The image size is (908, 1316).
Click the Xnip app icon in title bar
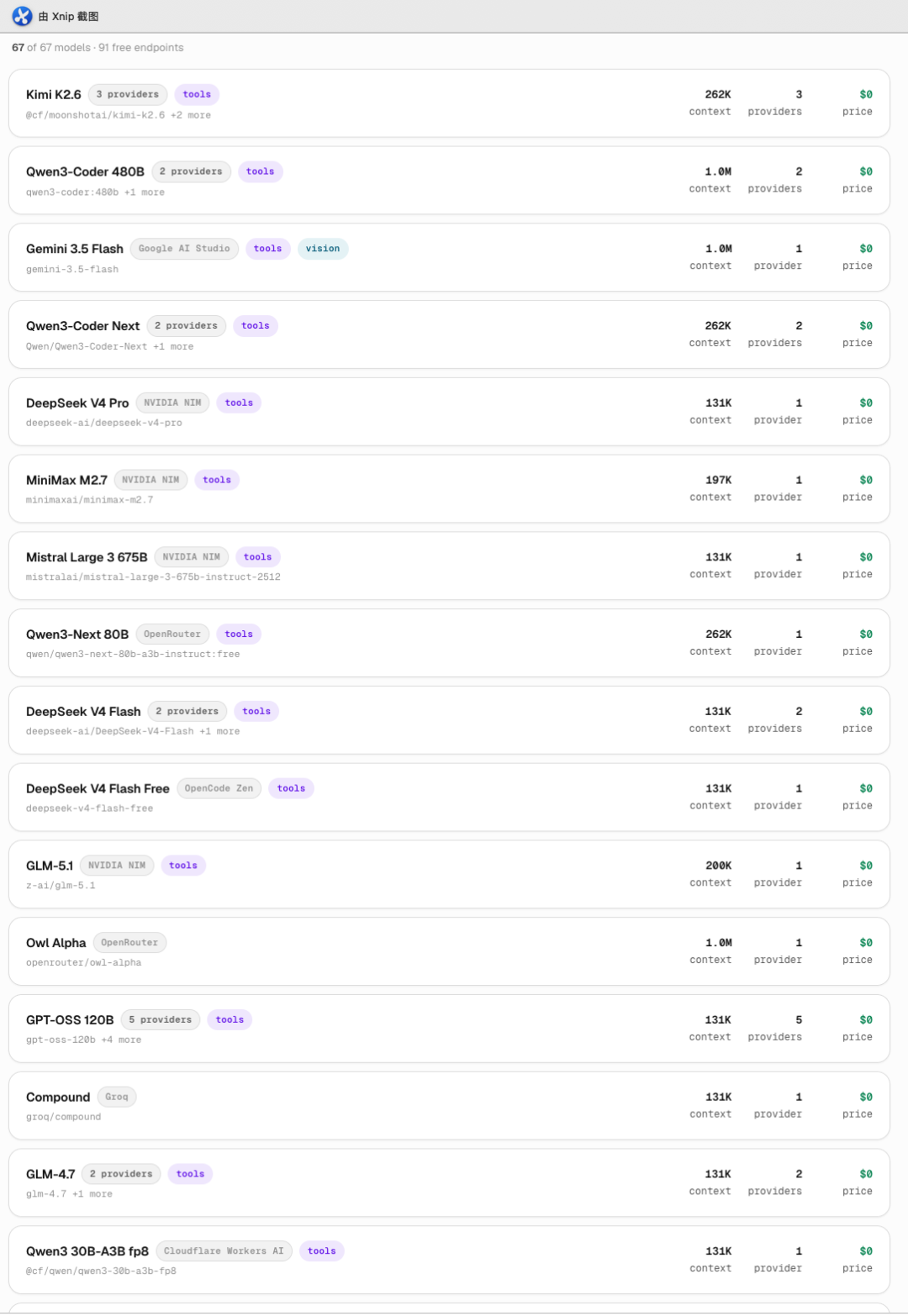click(22, 16)
